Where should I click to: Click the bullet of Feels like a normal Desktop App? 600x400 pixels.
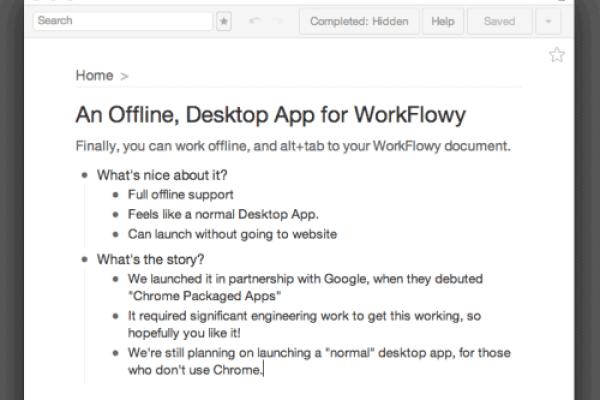(x=116, y=215)
